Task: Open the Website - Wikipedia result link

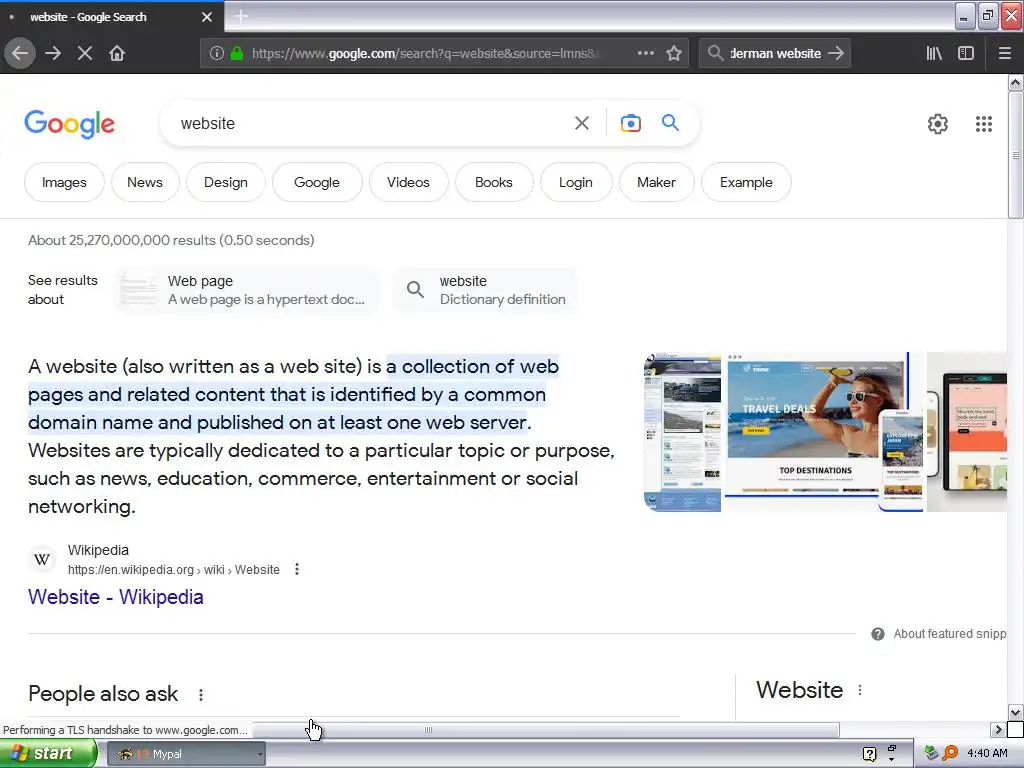Action: [116, 597]
